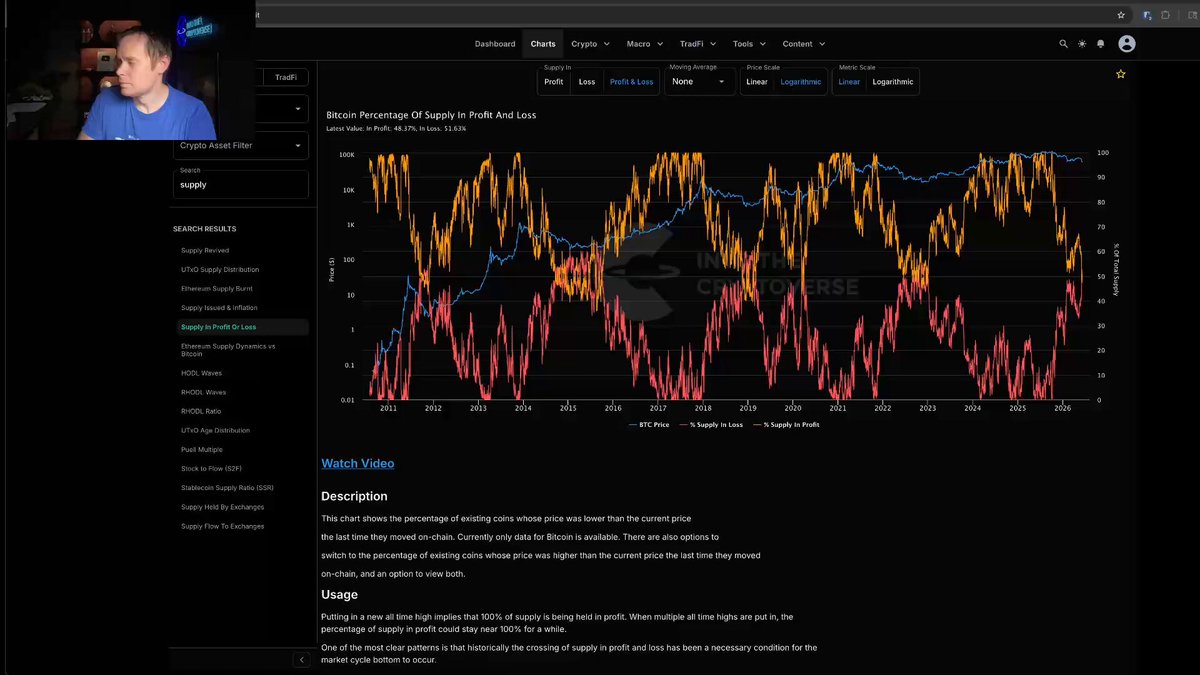Collapse the sidebar with the chevron button
Image resolution: width=1200 pixels, height=675 pixels.
click(x=301, y=660)
